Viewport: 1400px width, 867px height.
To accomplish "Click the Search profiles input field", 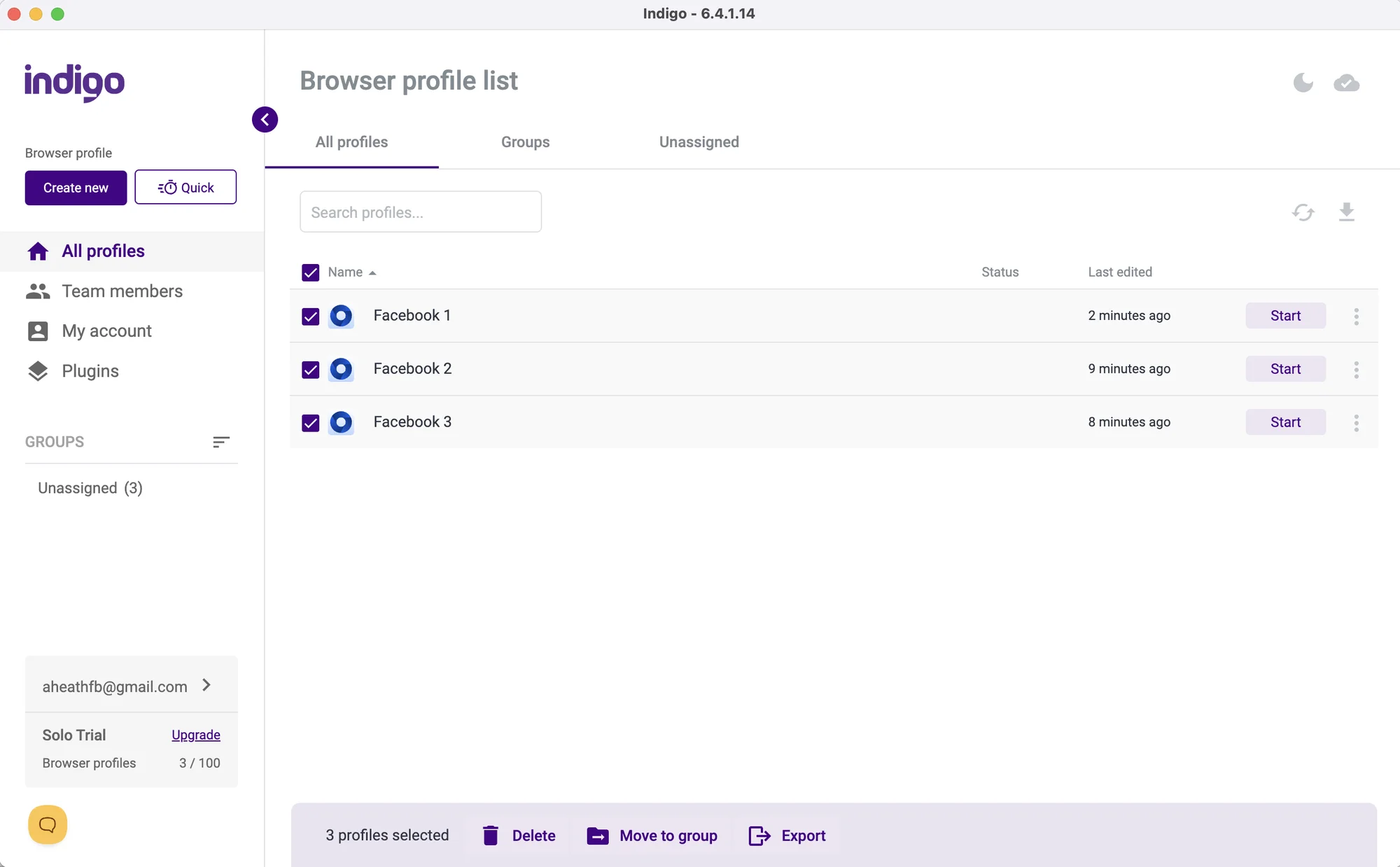I will tap(421, 211).
